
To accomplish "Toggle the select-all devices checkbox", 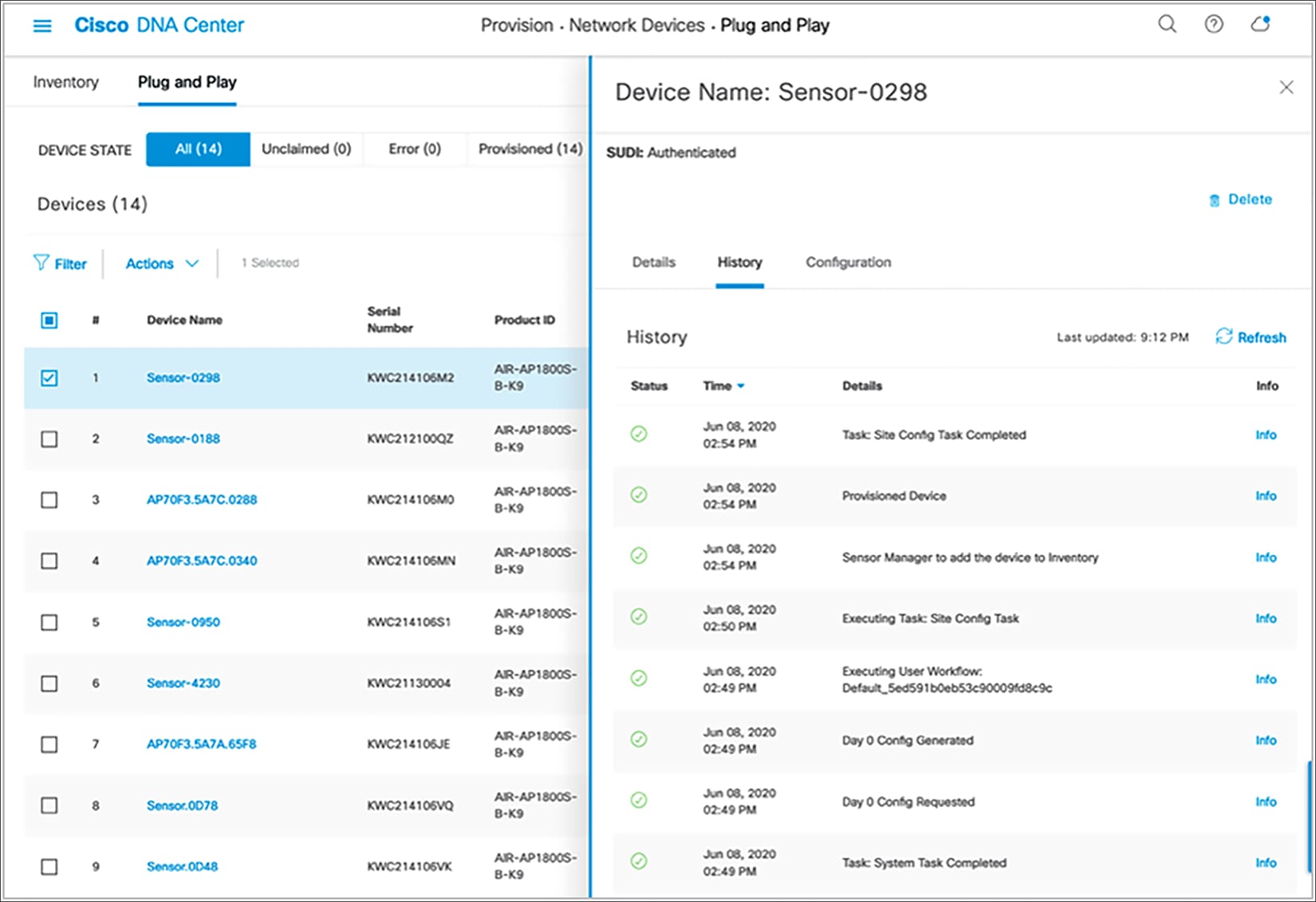I will coord(49,321).
